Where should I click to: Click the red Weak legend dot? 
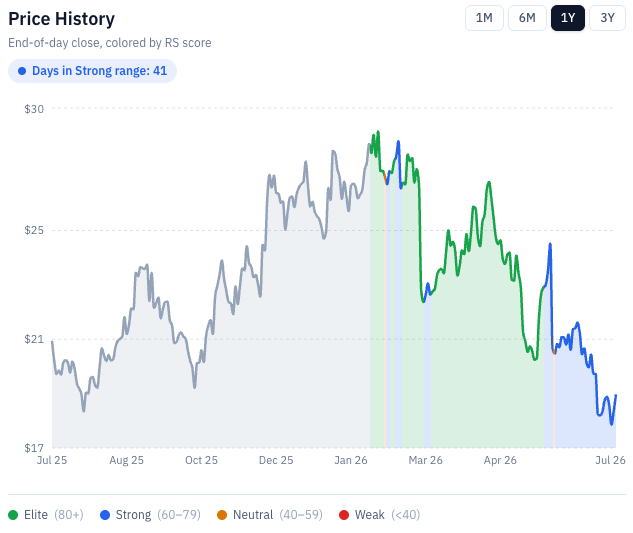pos(344,515)
